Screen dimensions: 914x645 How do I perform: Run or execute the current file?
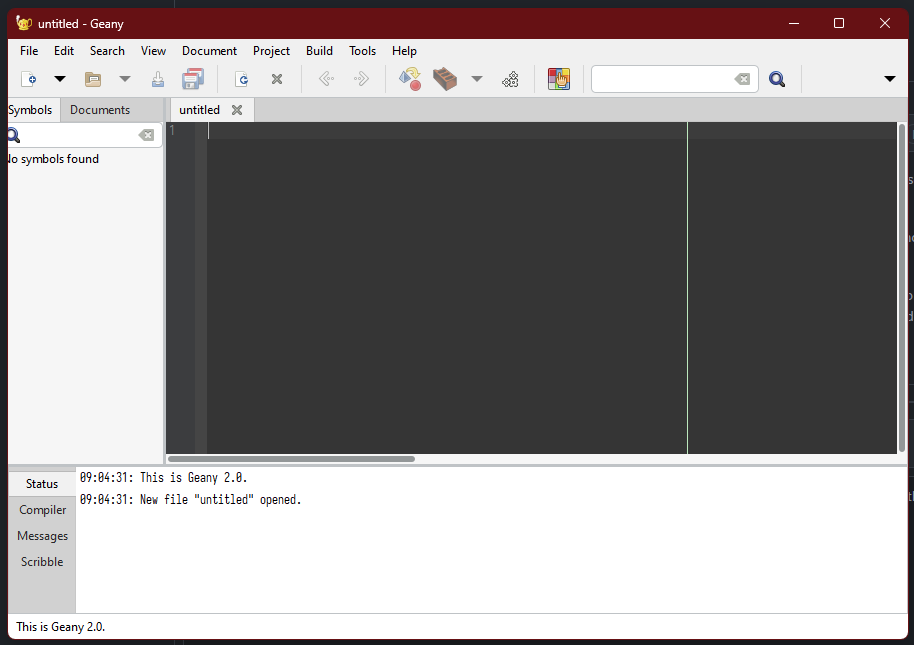(510, 78)
